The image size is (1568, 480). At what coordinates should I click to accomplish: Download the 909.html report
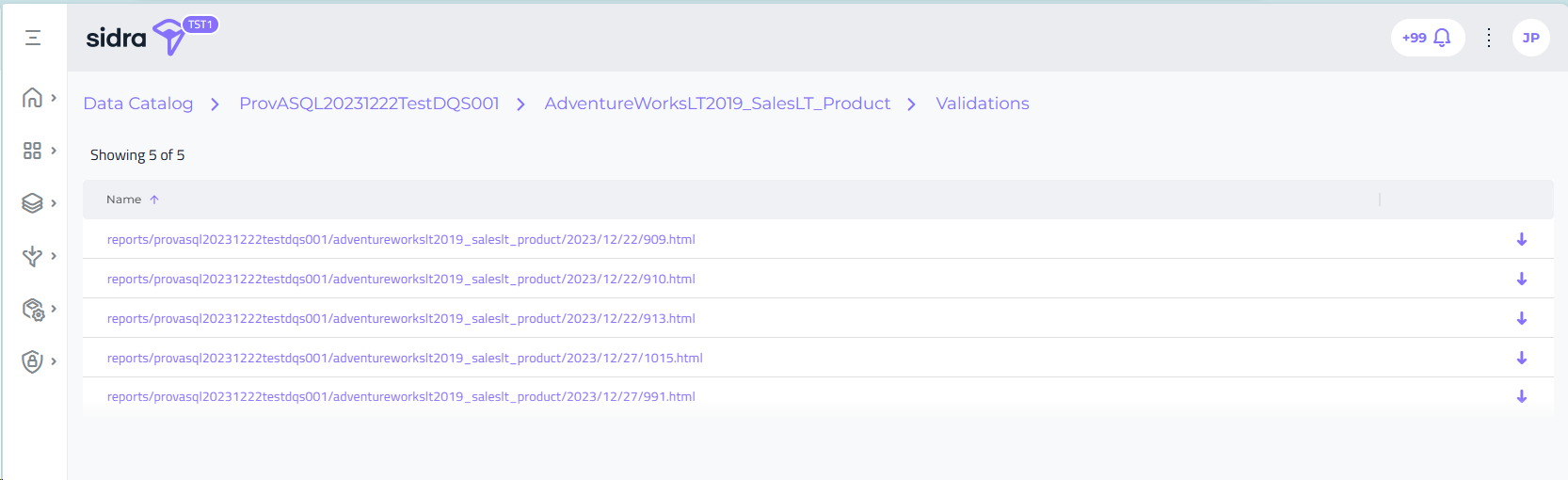[1521, 240]
